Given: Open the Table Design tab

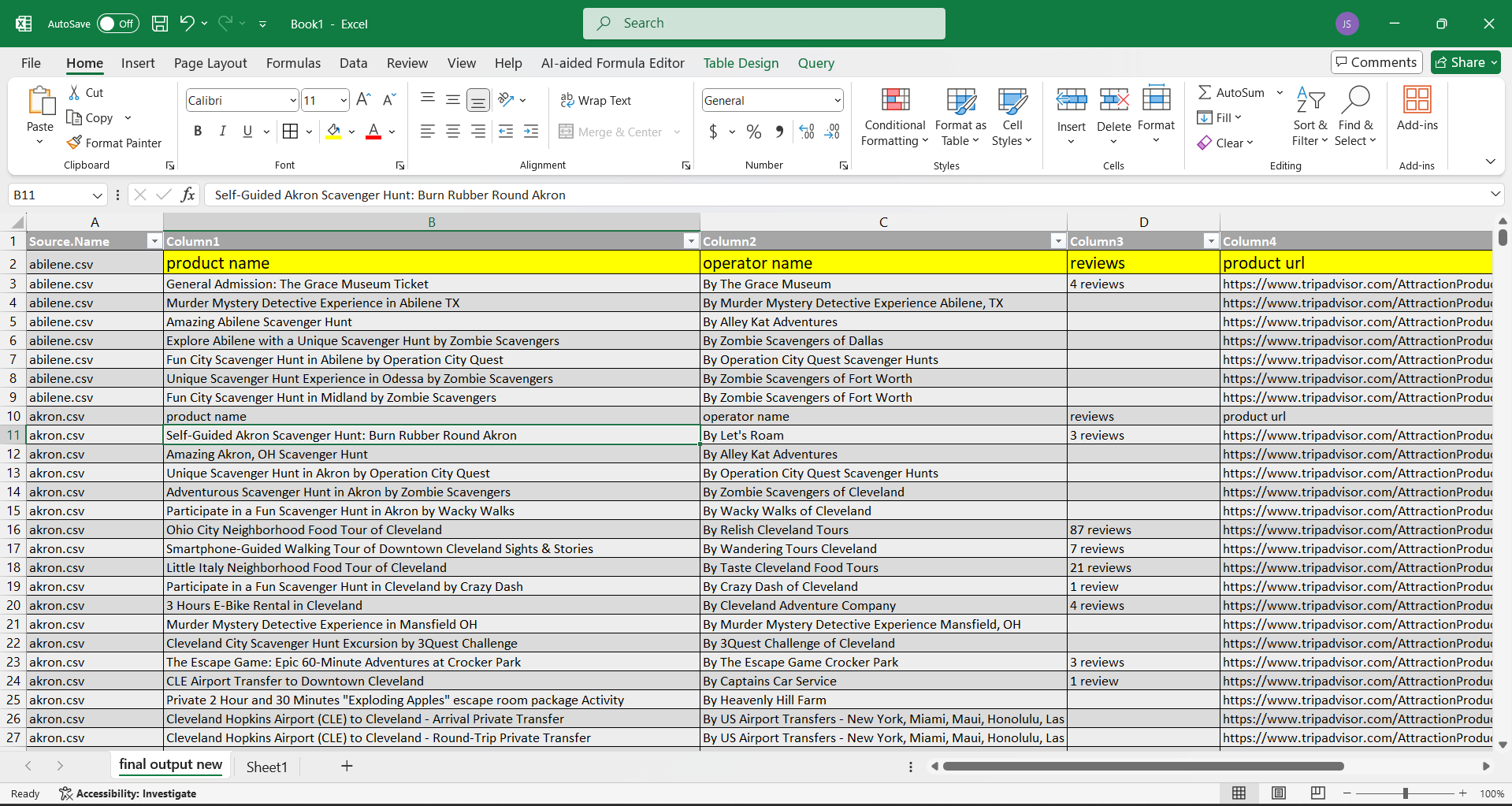Looking at the screenshot, I should coord(741,63).
